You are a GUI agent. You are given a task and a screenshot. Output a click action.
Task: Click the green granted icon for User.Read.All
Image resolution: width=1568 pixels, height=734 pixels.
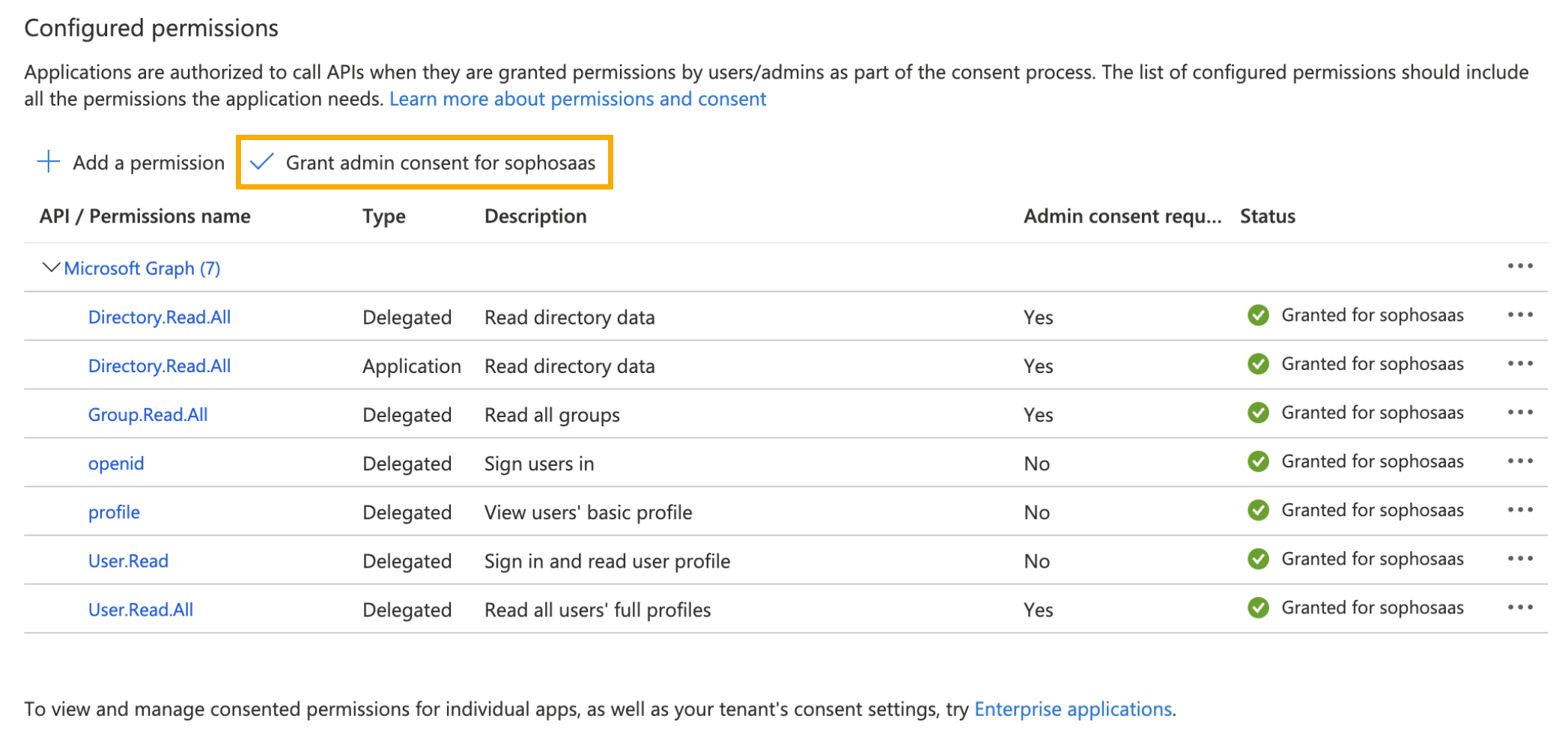pyautogui.click(x=1259, y=607)
